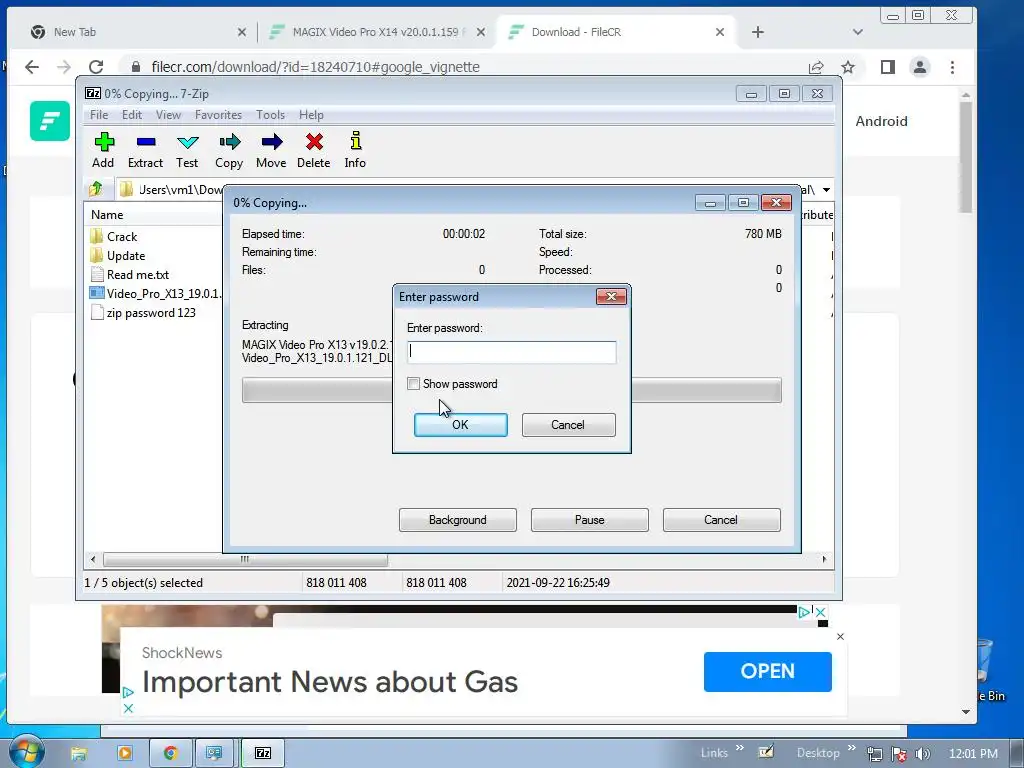Click the browser address bar URL
Viewport: 1024px width, 768px height.
tap(315, 67)
